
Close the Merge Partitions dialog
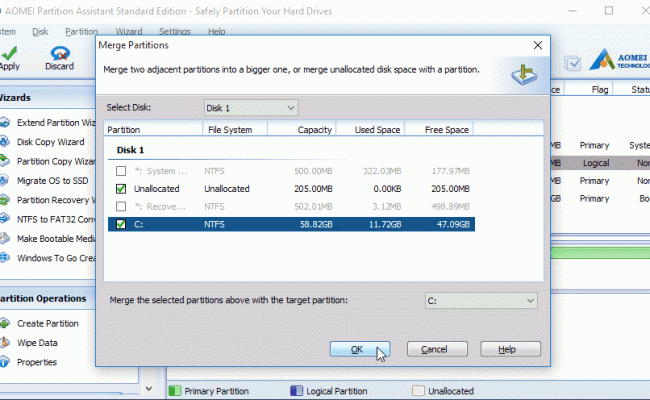pyautogui.click(x=538, y=45)
